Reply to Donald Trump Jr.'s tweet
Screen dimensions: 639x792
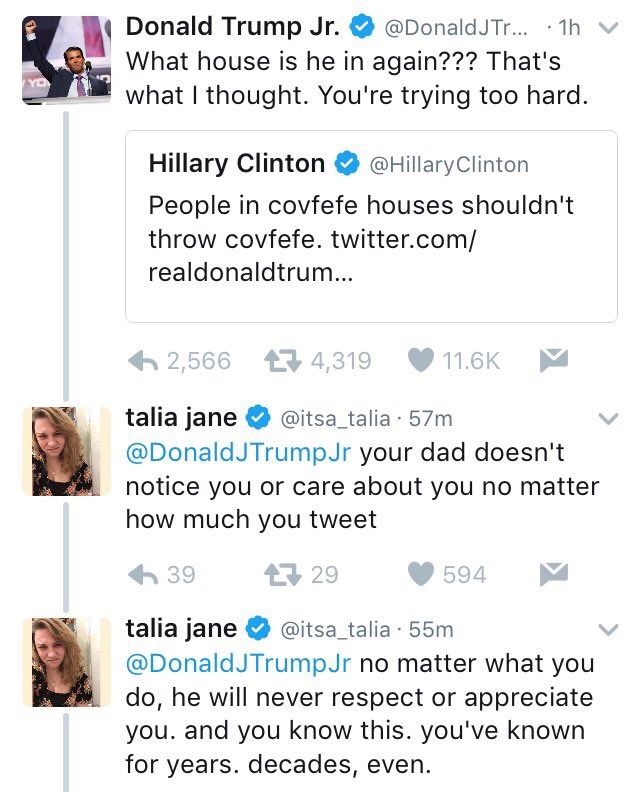click(x=146, y=360)
